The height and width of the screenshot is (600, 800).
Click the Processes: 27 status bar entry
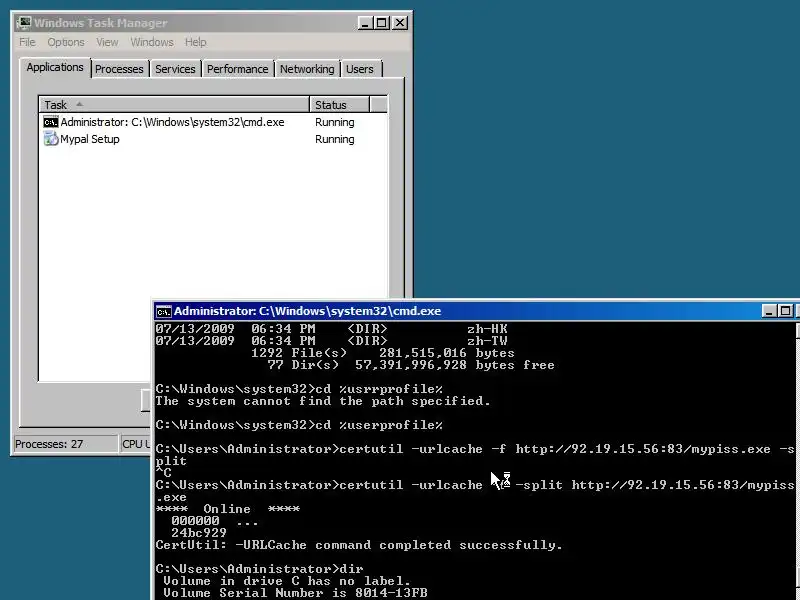pos(65,444)
